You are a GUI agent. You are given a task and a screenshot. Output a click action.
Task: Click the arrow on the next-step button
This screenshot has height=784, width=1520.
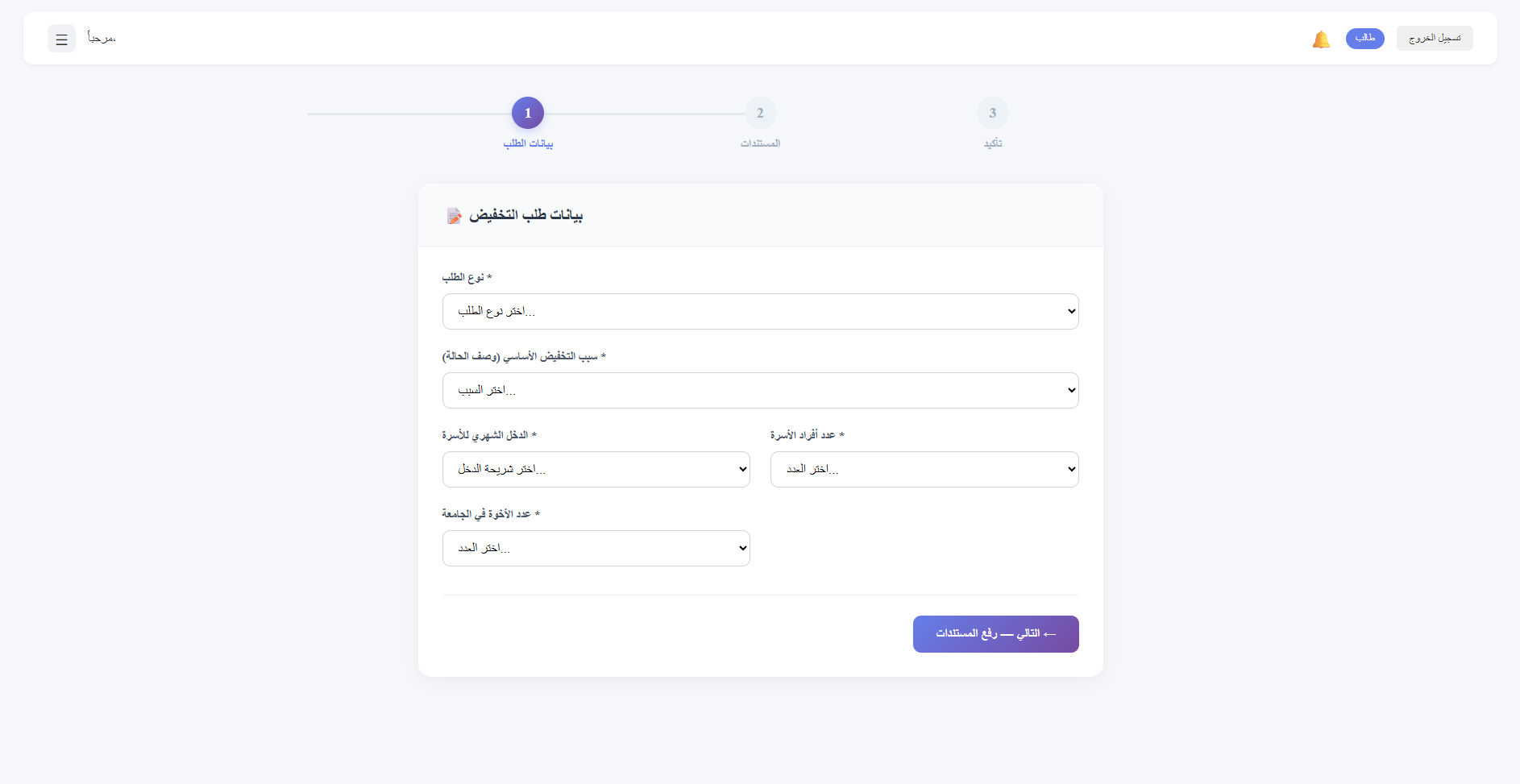click(x=1048, y=634)
